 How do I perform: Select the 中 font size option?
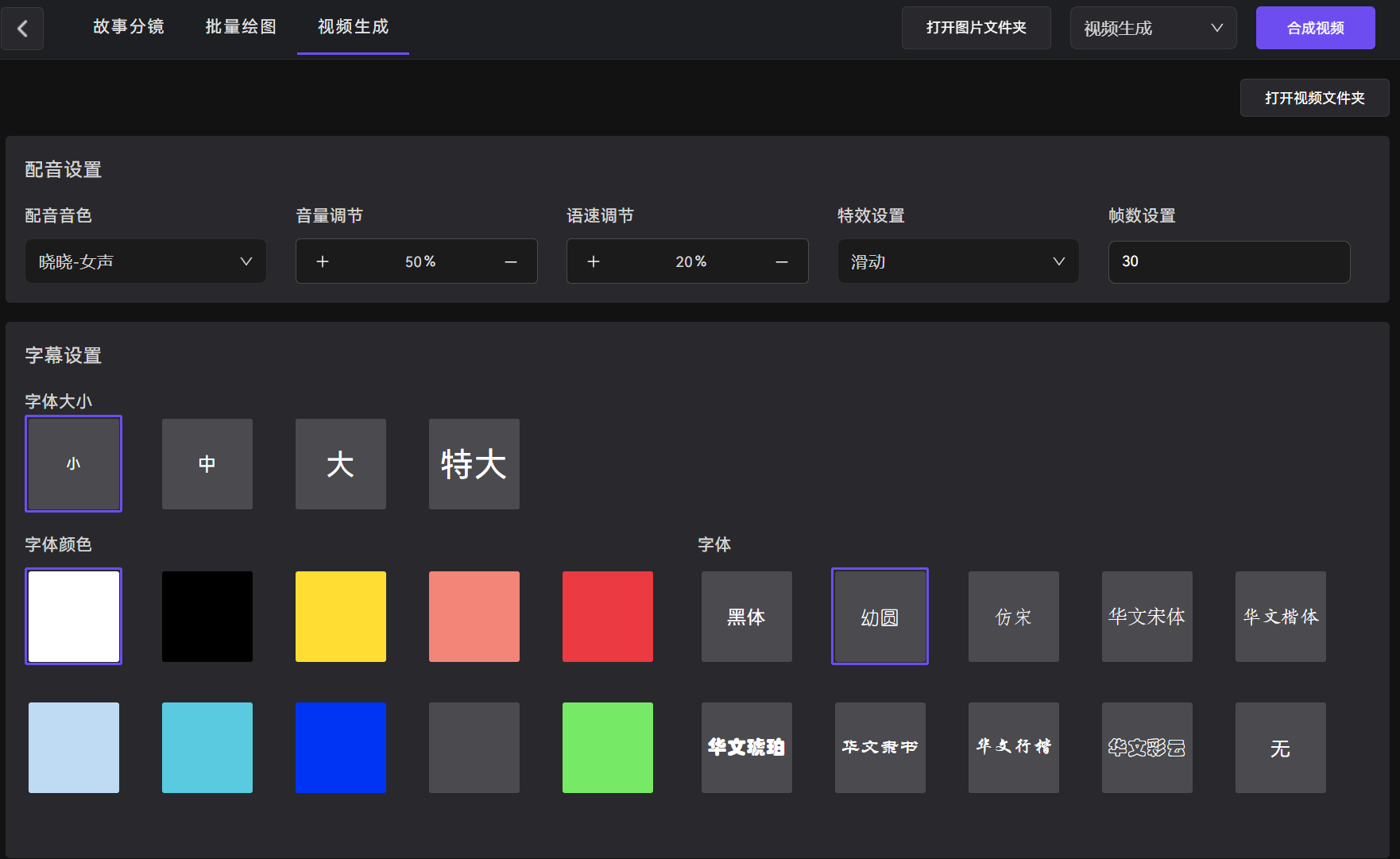207,464
